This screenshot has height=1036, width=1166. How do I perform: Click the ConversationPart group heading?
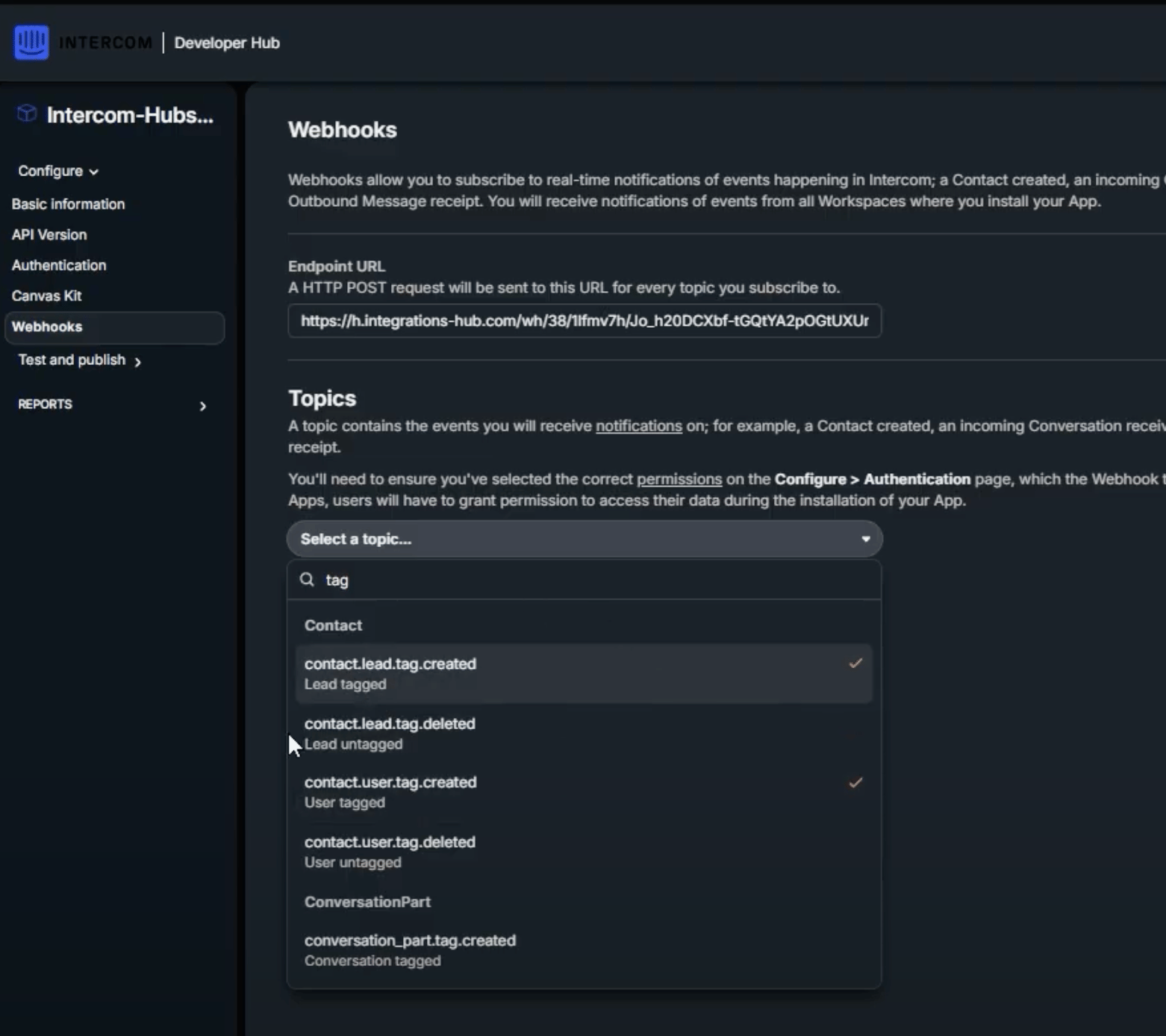click(367, 902)
